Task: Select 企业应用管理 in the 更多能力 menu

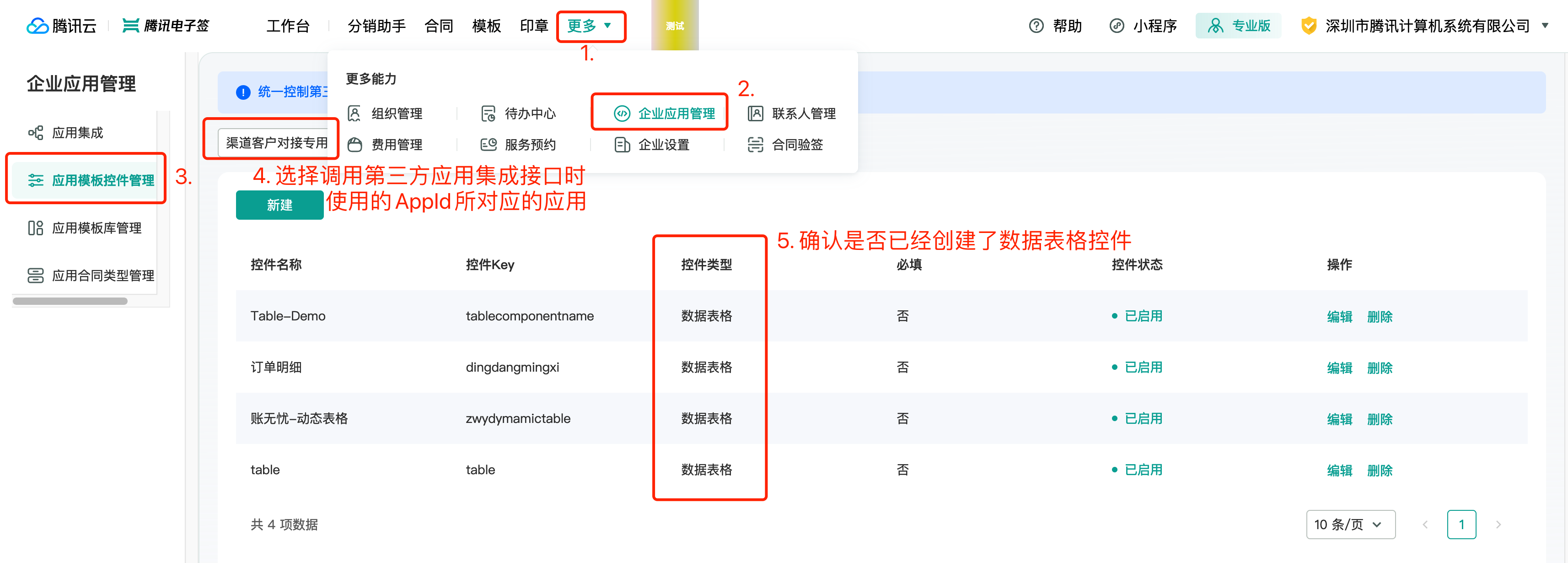Action: pos(664,114)
